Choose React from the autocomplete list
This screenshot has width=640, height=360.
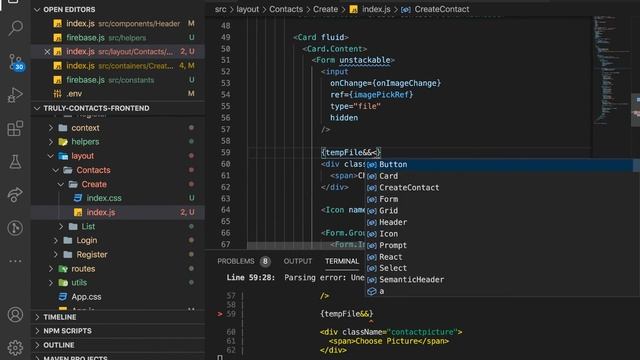tap(502, 257)
